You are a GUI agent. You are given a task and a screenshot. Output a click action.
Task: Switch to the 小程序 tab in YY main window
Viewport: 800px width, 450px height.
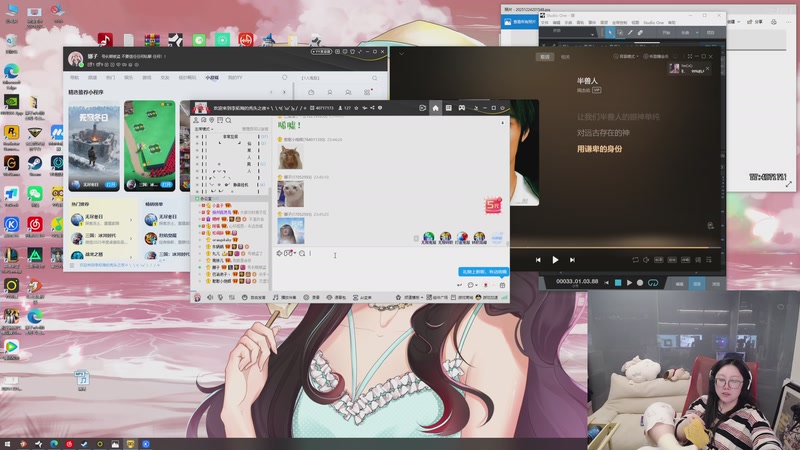(x=212, y=78)
